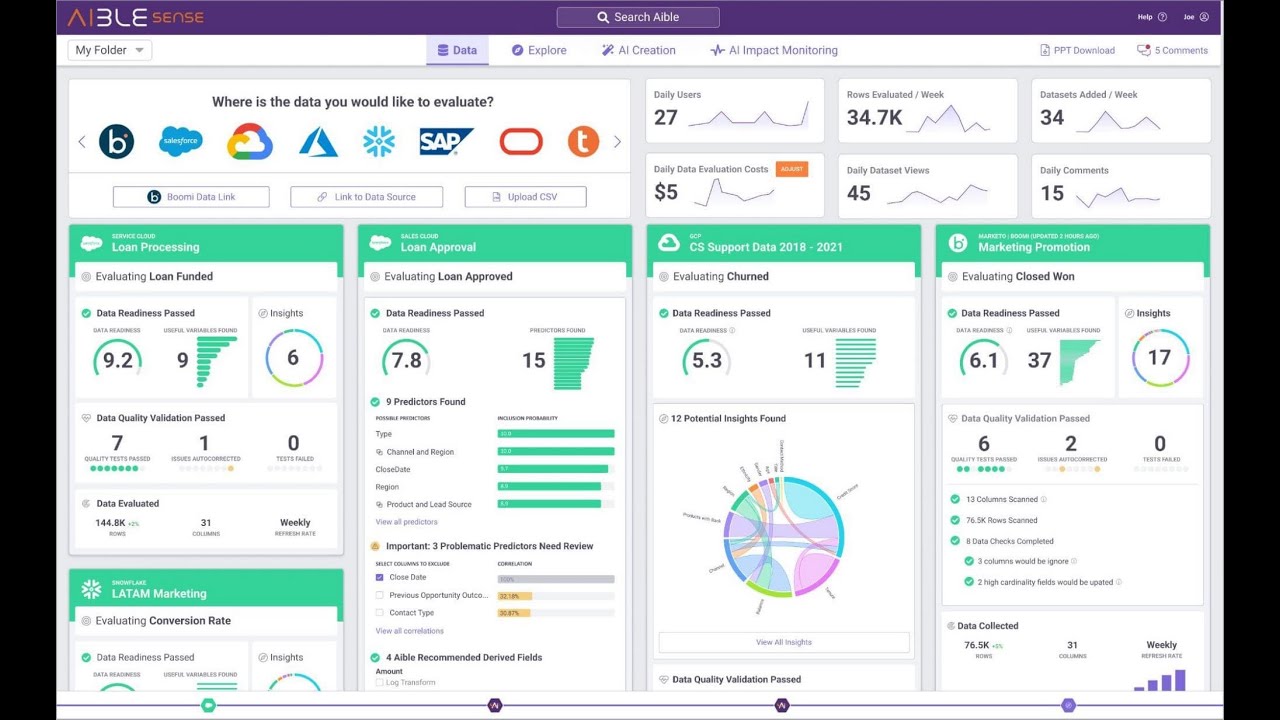Click the Type predictor probability bar
The image size is (1280, 720).
(x=556, y=434)
